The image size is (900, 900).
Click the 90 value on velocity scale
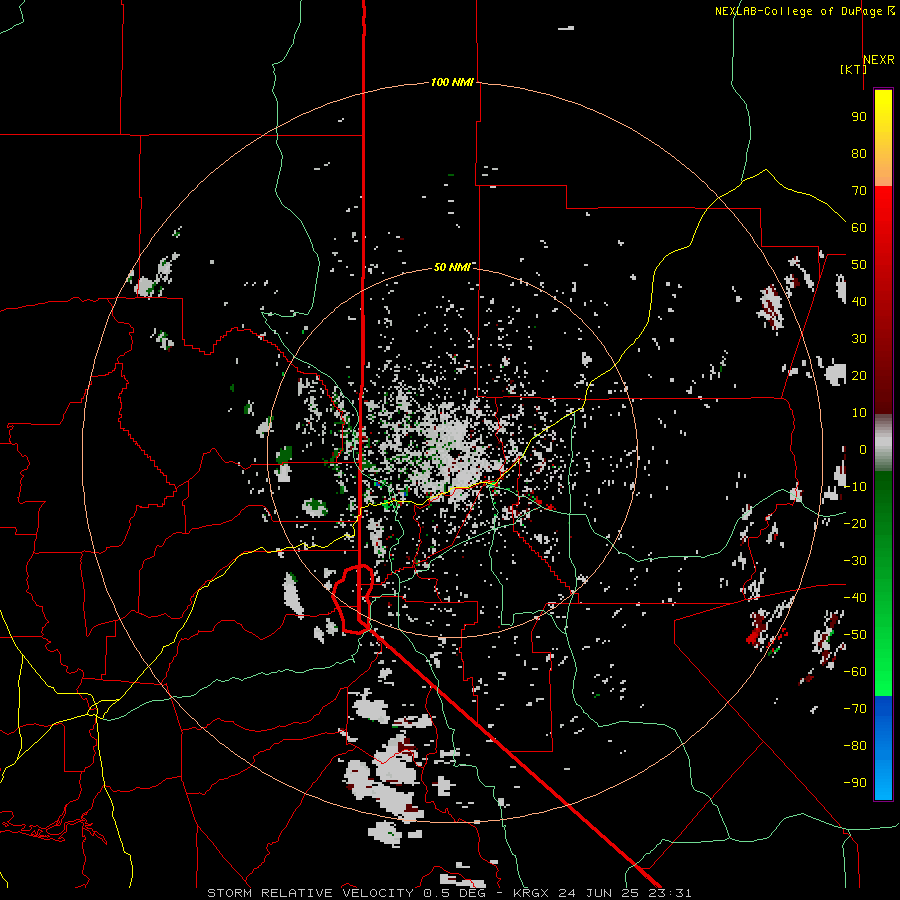coord(859,117)
